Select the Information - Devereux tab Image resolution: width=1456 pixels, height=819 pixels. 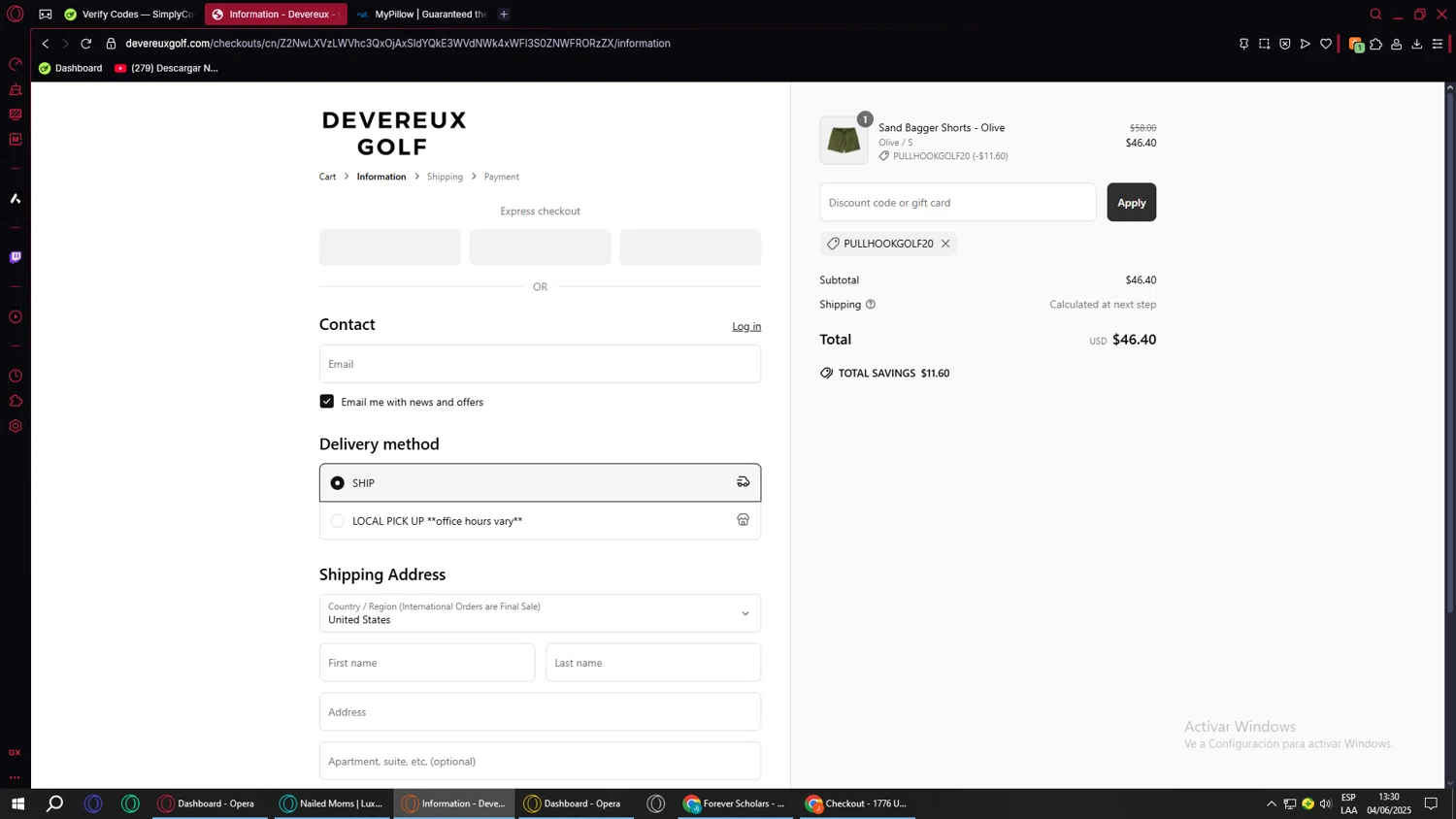(275, 15)
